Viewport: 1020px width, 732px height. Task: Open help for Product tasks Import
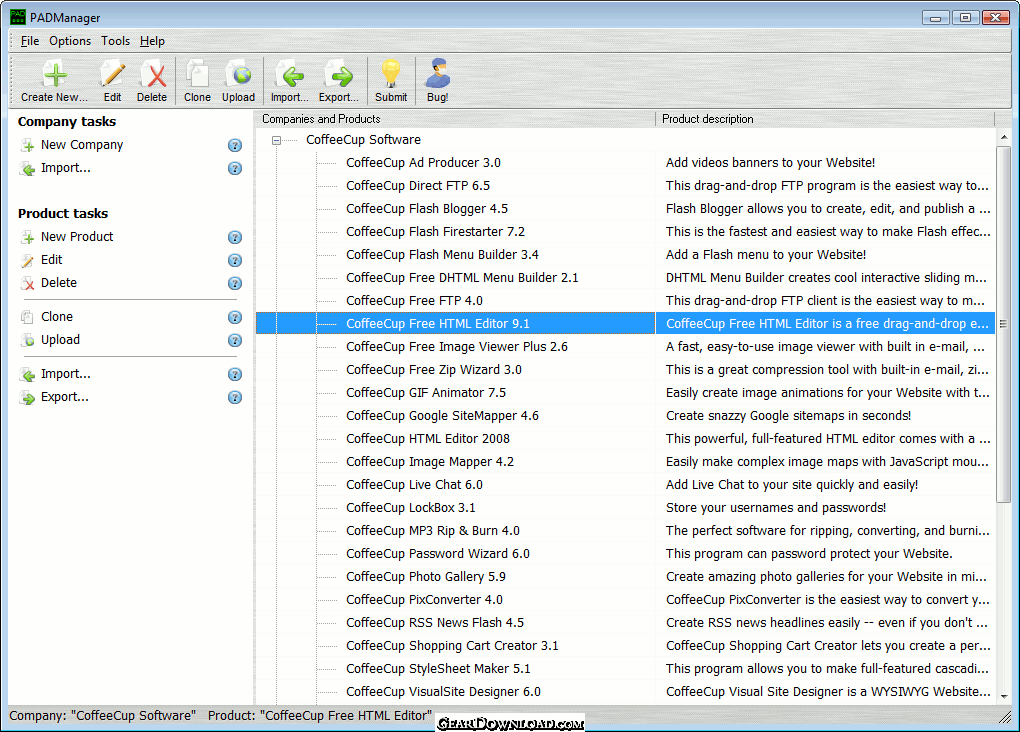coord(235,374)
